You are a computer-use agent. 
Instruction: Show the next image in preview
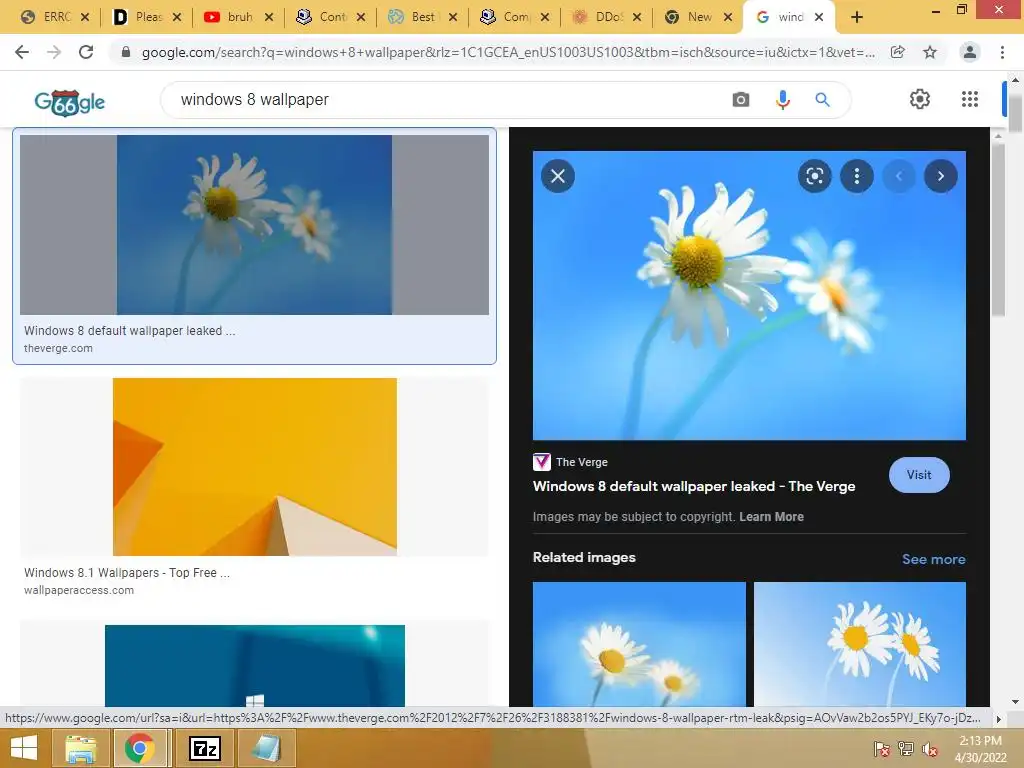[940, 176]
